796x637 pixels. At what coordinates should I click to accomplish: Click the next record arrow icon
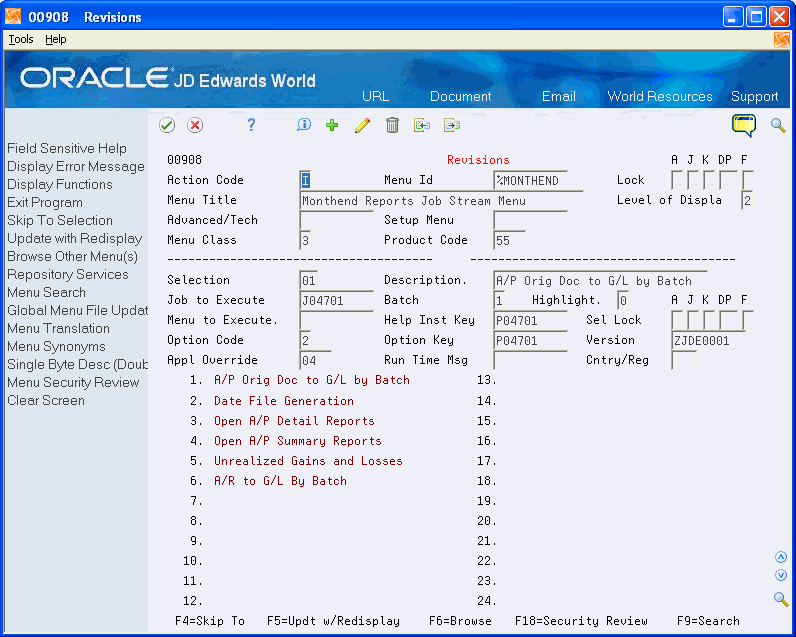[452, 125]
